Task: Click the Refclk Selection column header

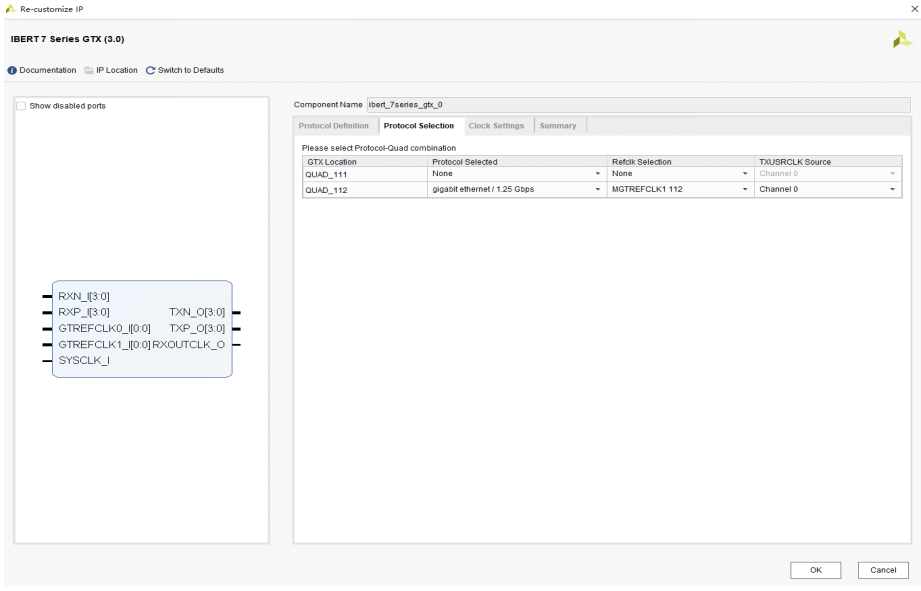Action: pos(680,162)
